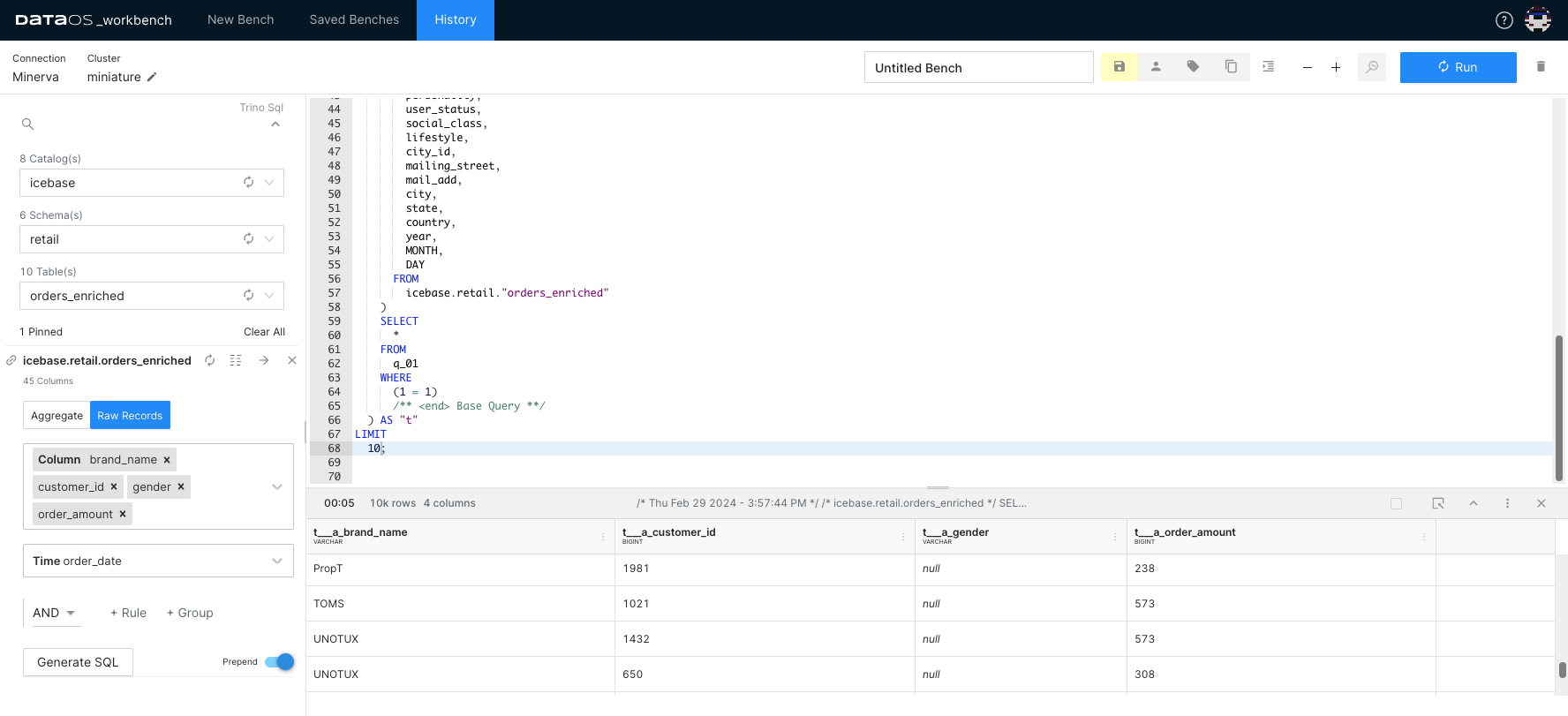Screen dimensions: 1568x716
Task: Remove the order_amount column chip
Action: pos(123,515)
